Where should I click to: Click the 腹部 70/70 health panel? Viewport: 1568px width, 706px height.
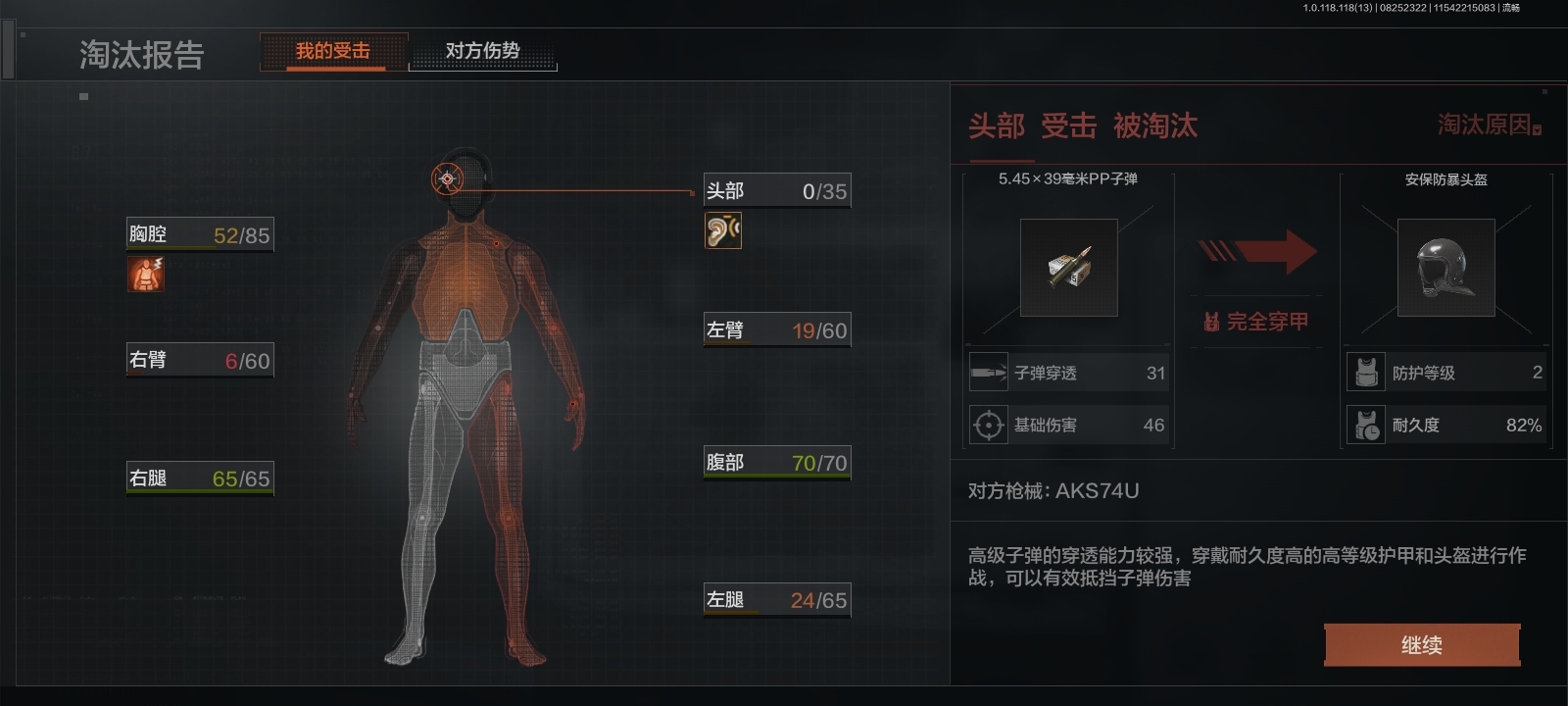pos(777,462)
